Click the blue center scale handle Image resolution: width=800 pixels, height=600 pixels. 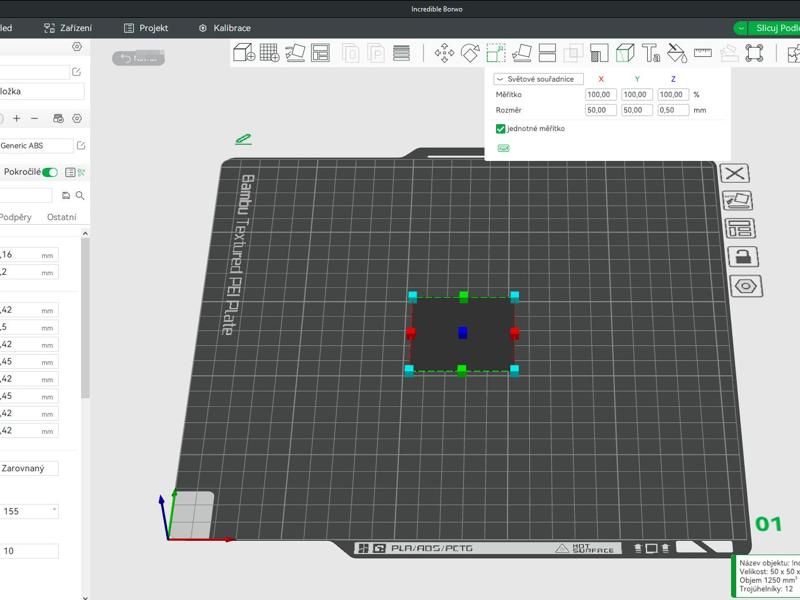(x=463, y=333)
